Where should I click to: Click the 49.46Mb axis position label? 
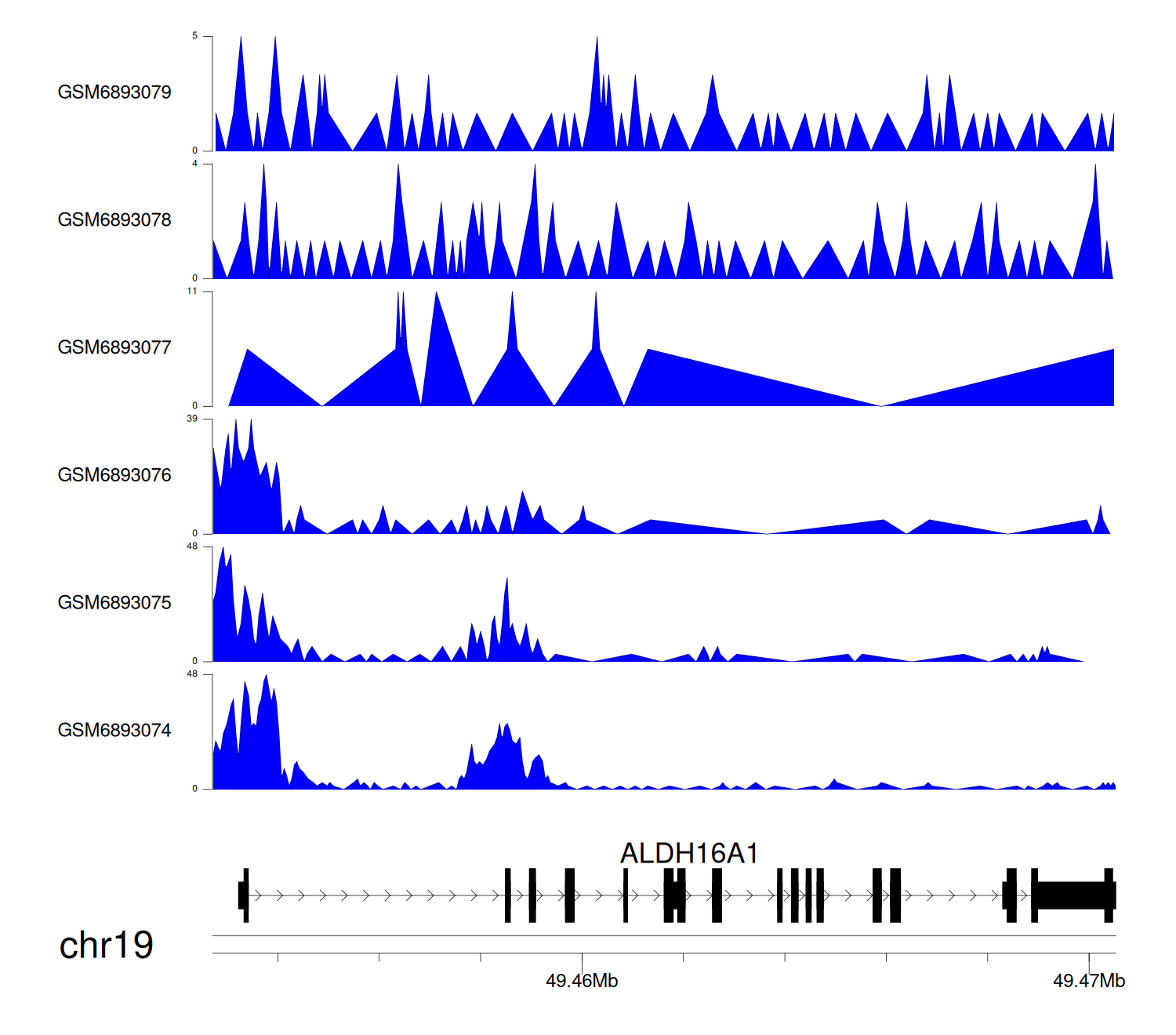coord(582,981)
